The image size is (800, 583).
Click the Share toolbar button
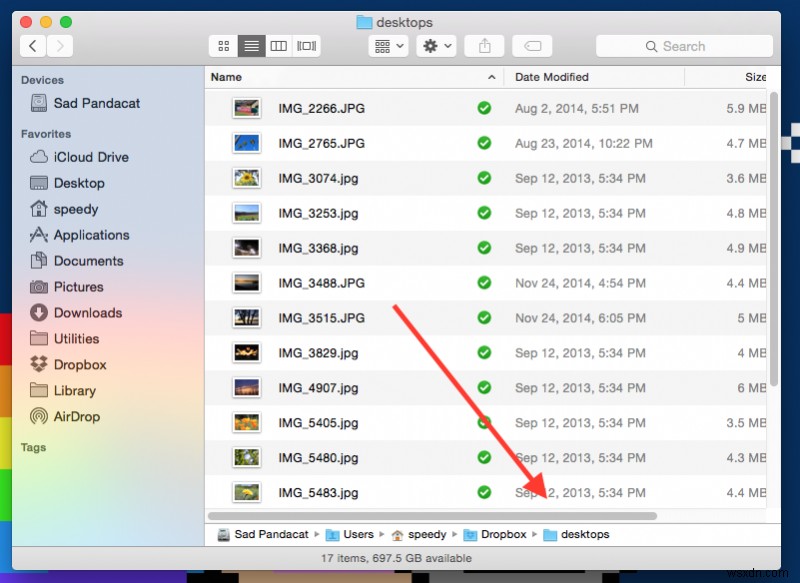coord(484,46)
